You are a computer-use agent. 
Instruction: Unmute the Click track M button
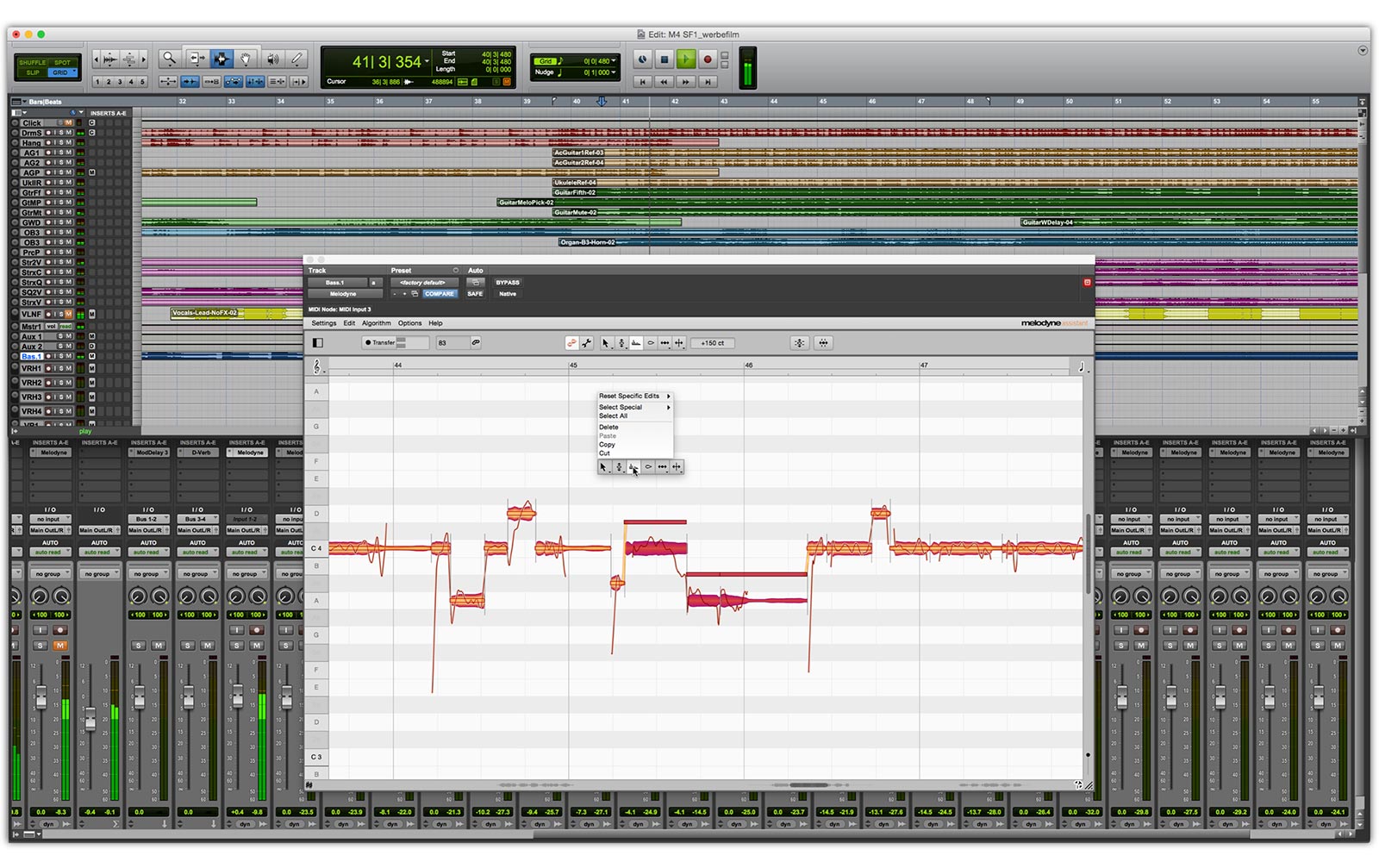coord(69,123)
